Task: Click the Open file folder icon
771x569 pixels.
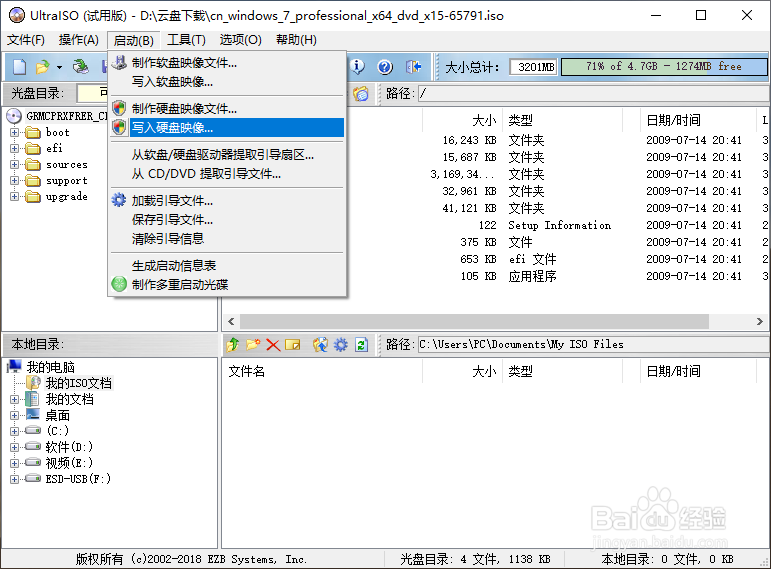Action: tap(42, 67)
